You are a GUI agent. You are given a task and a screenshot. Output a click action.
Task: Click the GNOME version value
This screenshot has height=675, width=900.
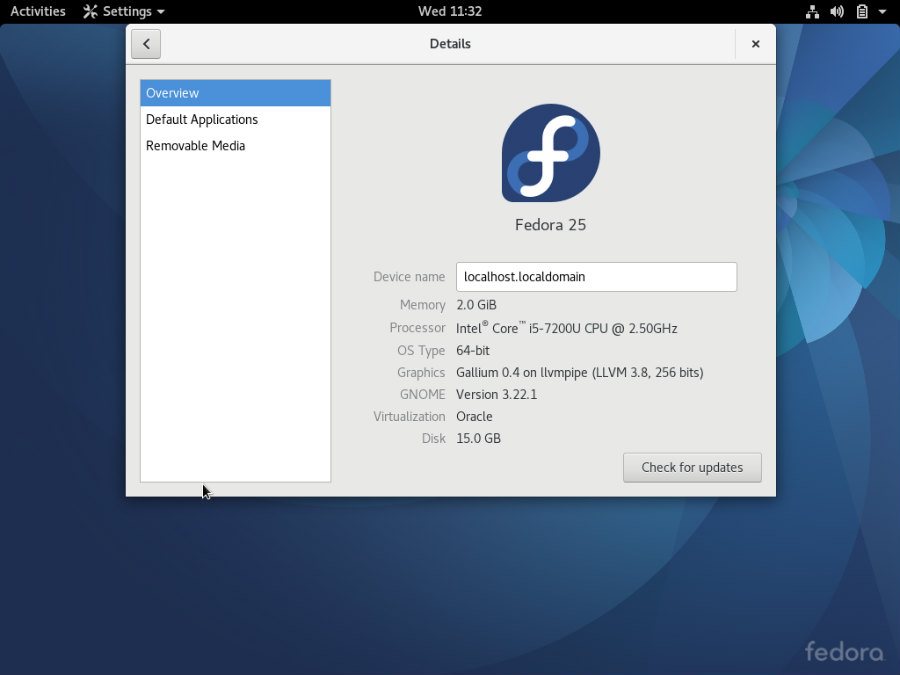point(496,394)
